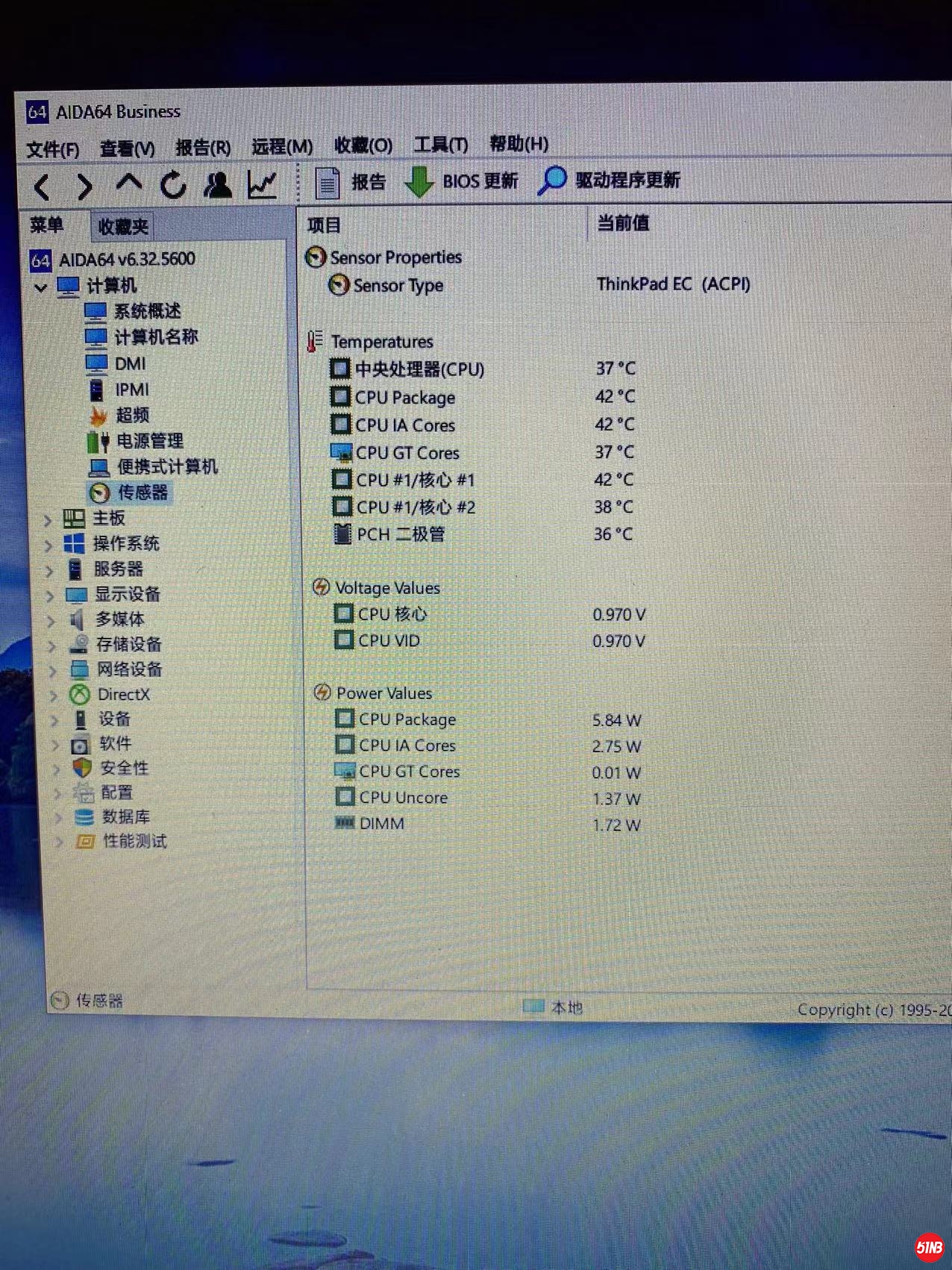Click the Back navigation arrow
Screen dimensions: 952x1270
pyautogui.click(x=43, y=186)
